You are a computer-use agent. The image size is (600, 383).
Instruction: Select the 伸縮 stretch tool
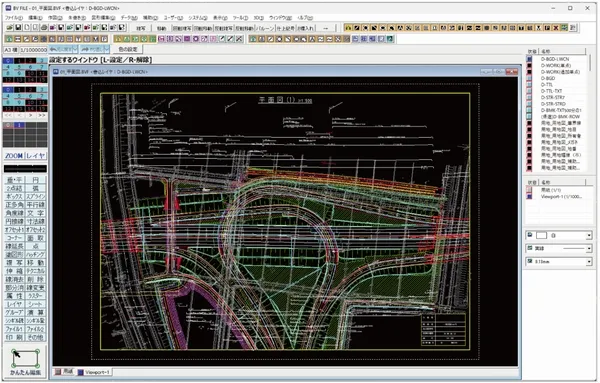tap(14, 271)
